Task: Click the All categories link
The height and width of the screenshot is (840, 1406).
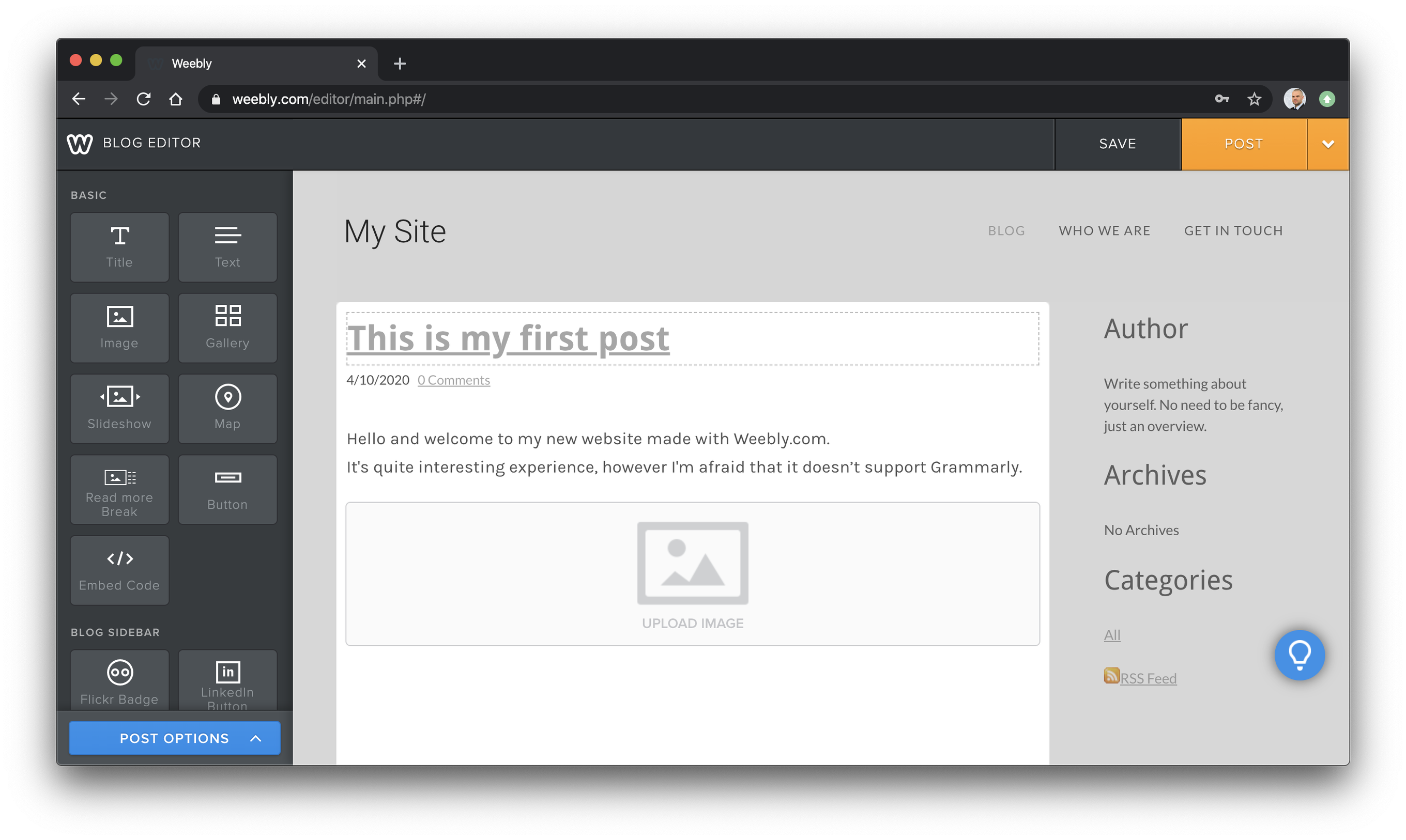Action: [x=1112, y=635]
